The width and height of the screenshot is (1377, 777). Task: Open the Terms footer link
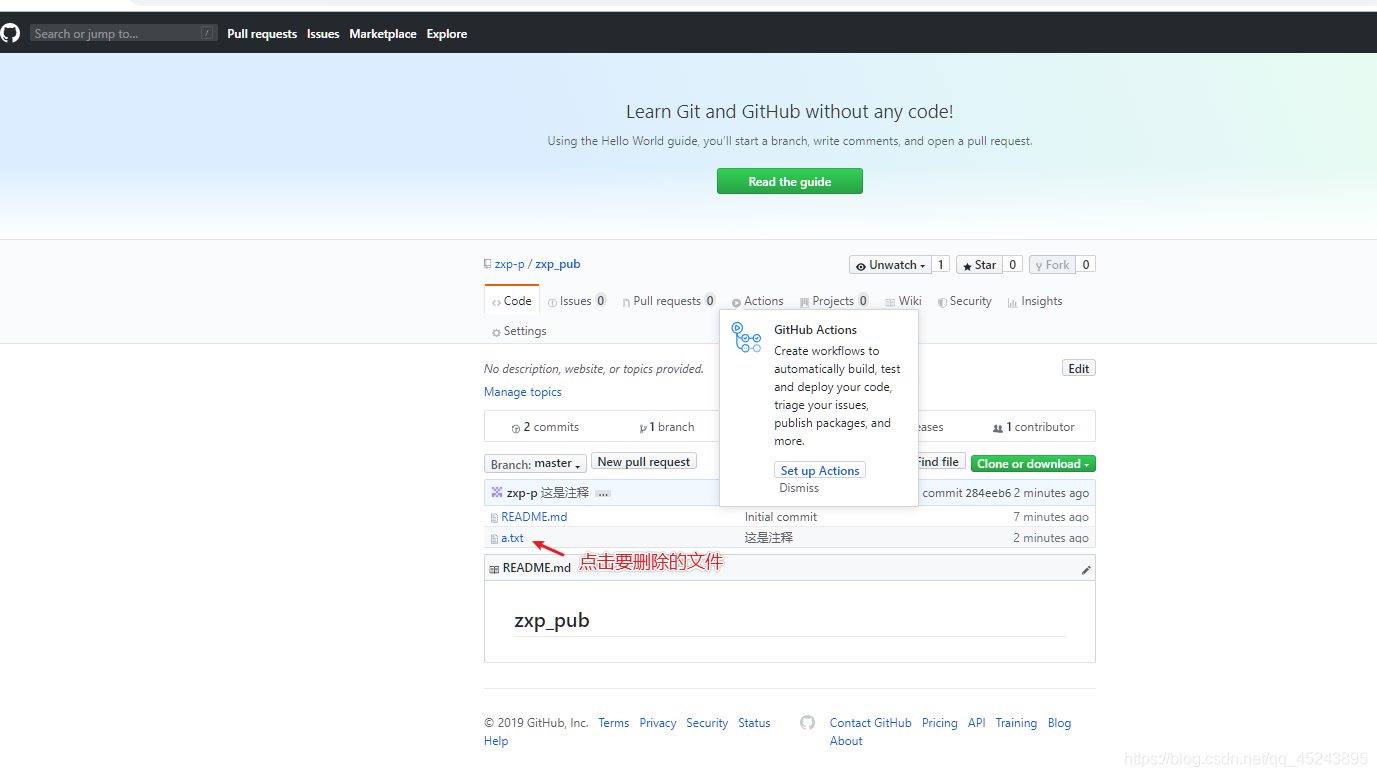[614, 723]
